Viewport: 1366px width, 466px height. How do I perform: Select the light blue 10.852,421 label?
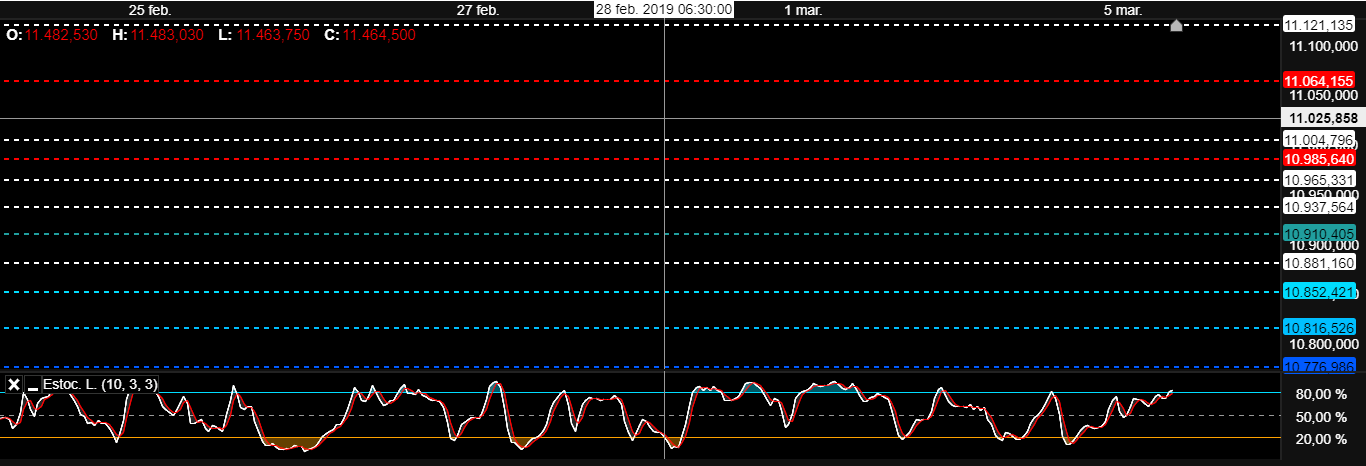tap(1319, 292)
